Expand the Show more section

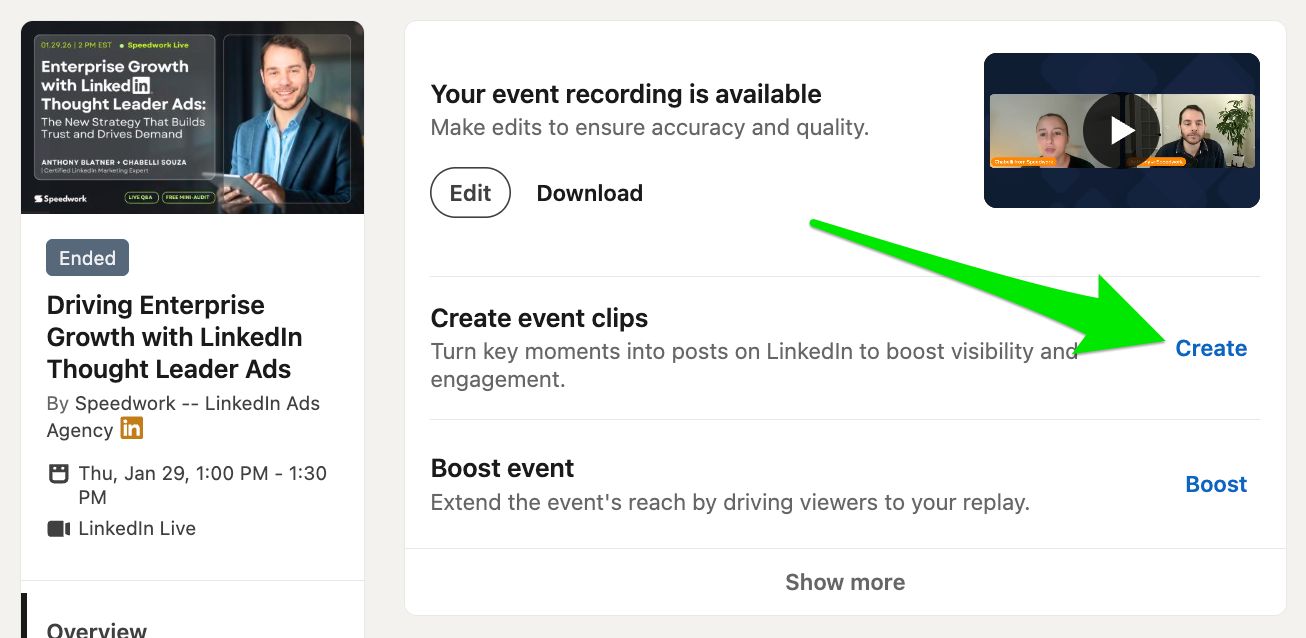[x=845, y=582]
